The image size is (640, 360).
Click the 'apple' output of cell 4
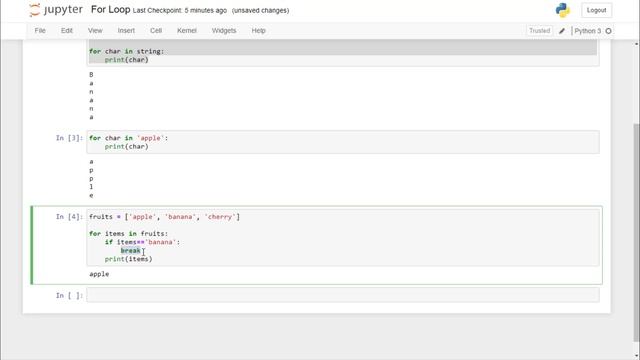coord(99,274)
